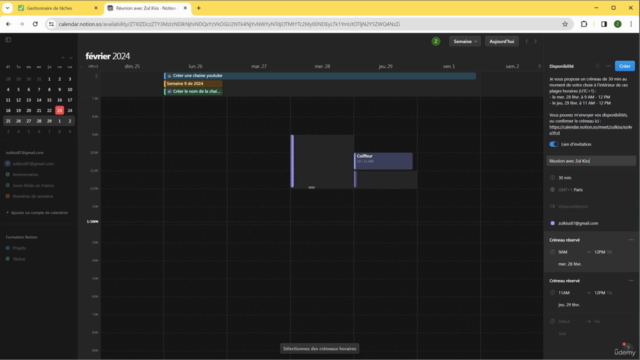Screen dimensions: 640x360
Task: Click the empty Début time field
Action: click(x=564, y=321)
